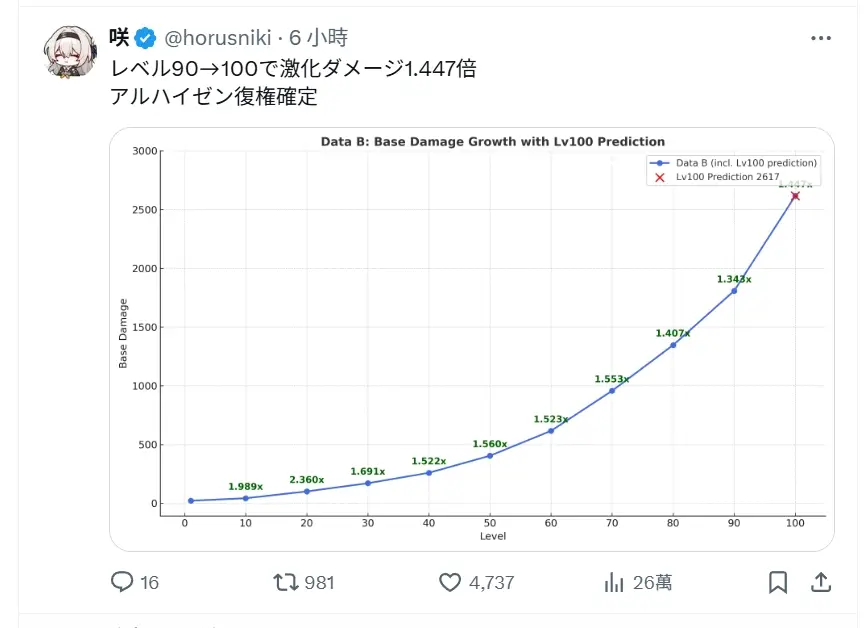The image size is (868, 628).
Task: Click the retweet count 981
Action: coord(319,582)
